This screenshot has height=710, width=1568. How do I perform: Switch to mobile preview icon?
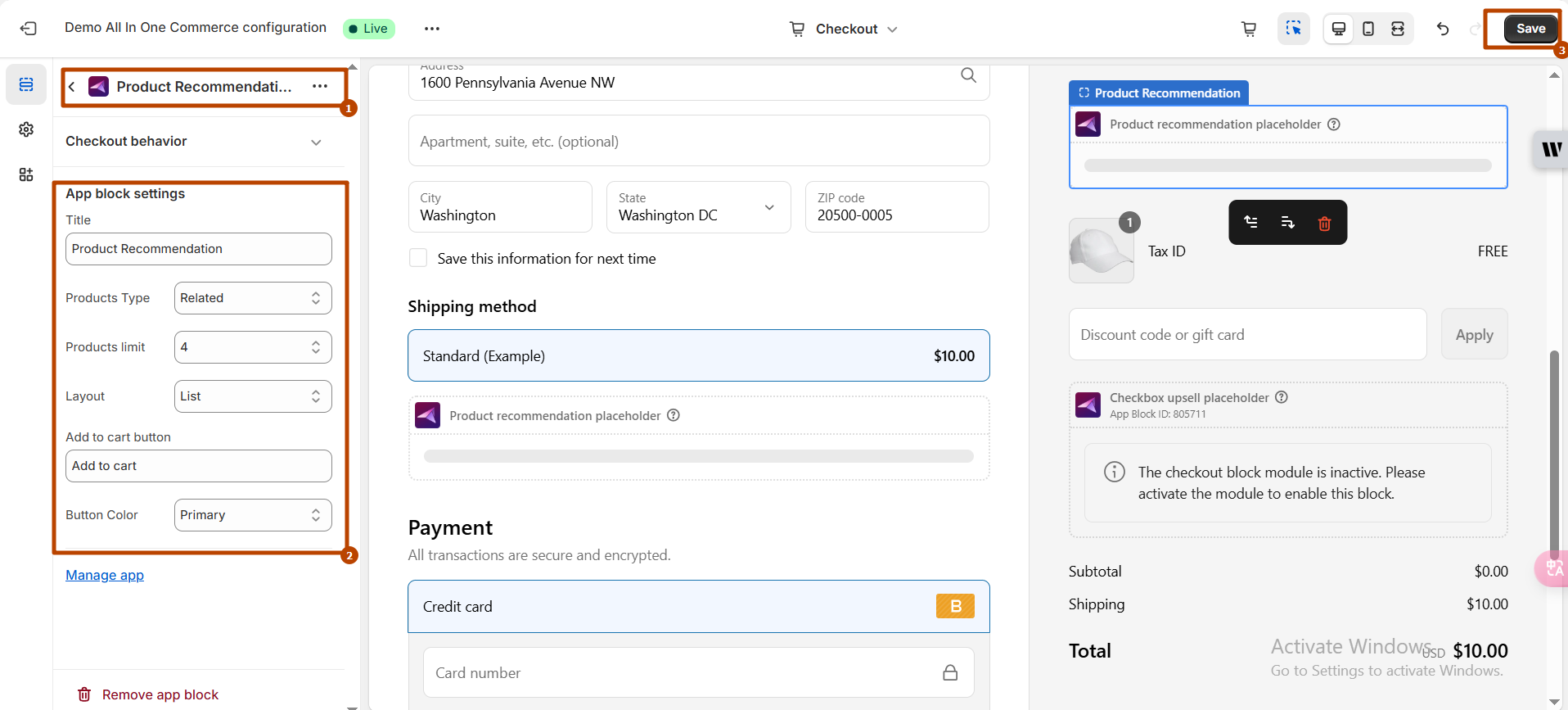[x=1368, y=29]
